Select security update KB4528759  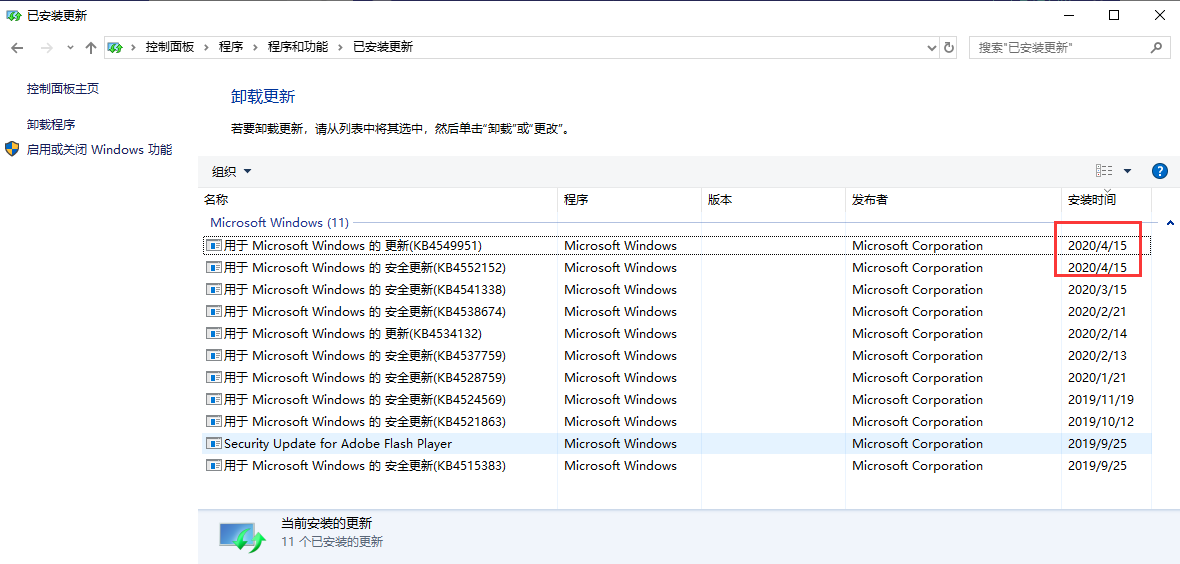[x=677, y=377]
